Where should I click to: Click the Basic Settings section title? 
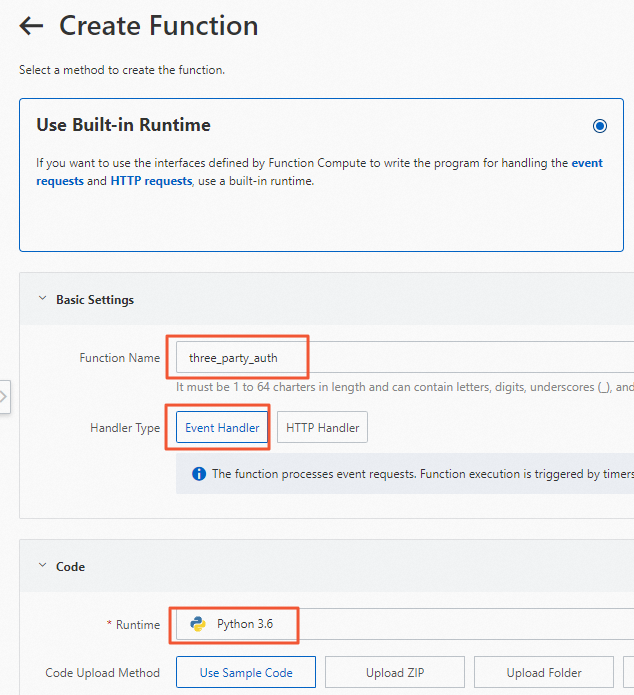[x=95, y=299]
